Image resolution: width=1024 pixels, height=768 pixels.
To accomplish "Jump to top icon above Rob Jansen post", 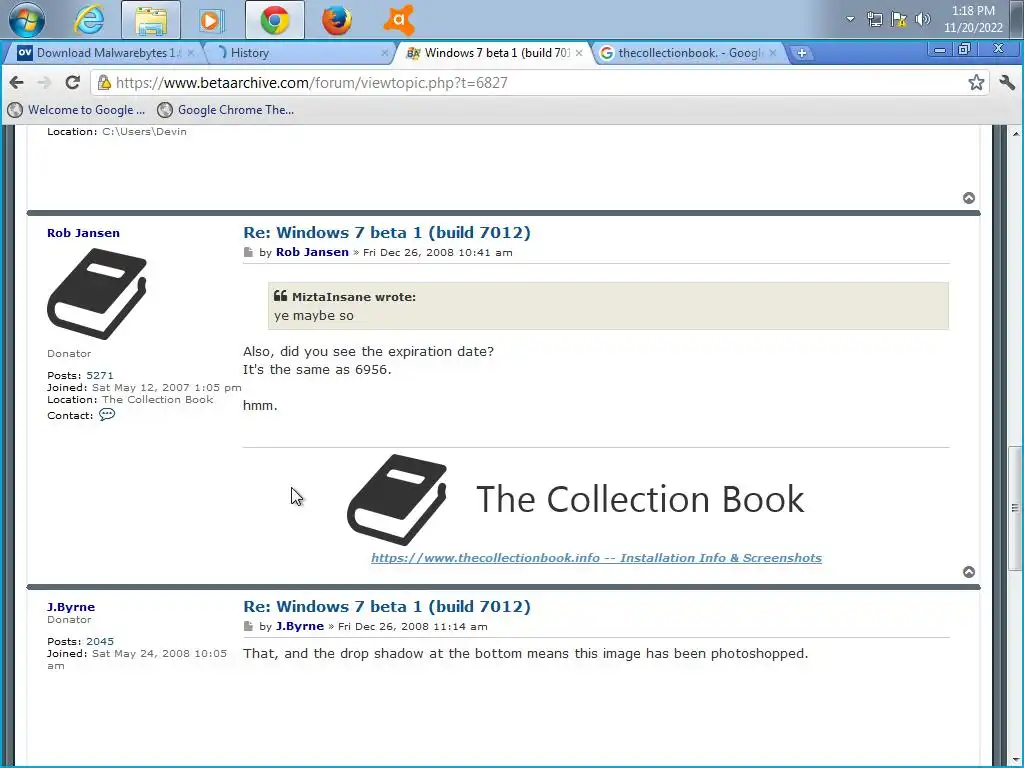I will pyautogui.click(x=969, y=198).
